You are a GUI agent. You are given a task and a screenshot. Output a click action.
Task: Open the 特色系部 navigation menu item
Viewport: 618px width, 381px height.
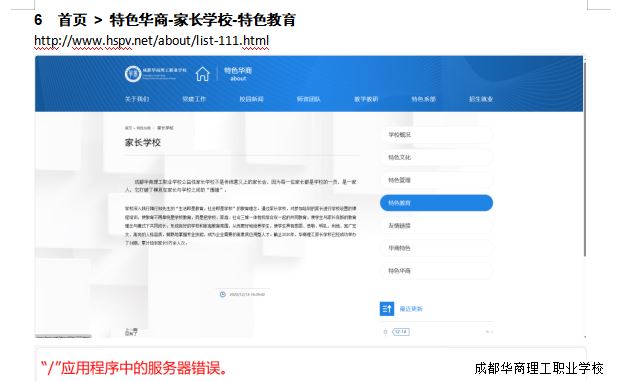coord(423,99)
